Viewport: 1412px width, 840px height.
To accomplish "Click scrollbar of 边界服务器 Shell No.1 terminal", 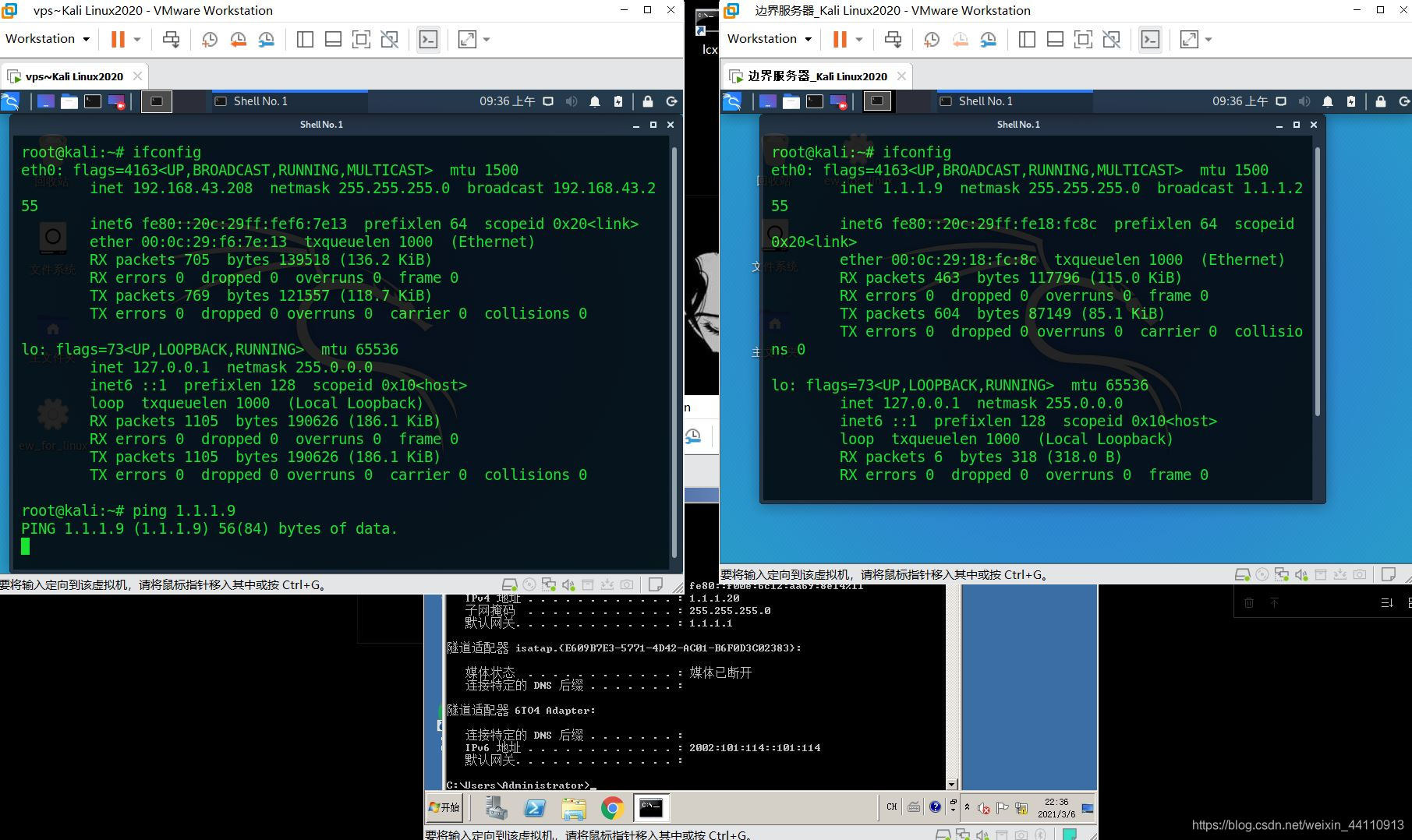I will [x=1318, y=281].
